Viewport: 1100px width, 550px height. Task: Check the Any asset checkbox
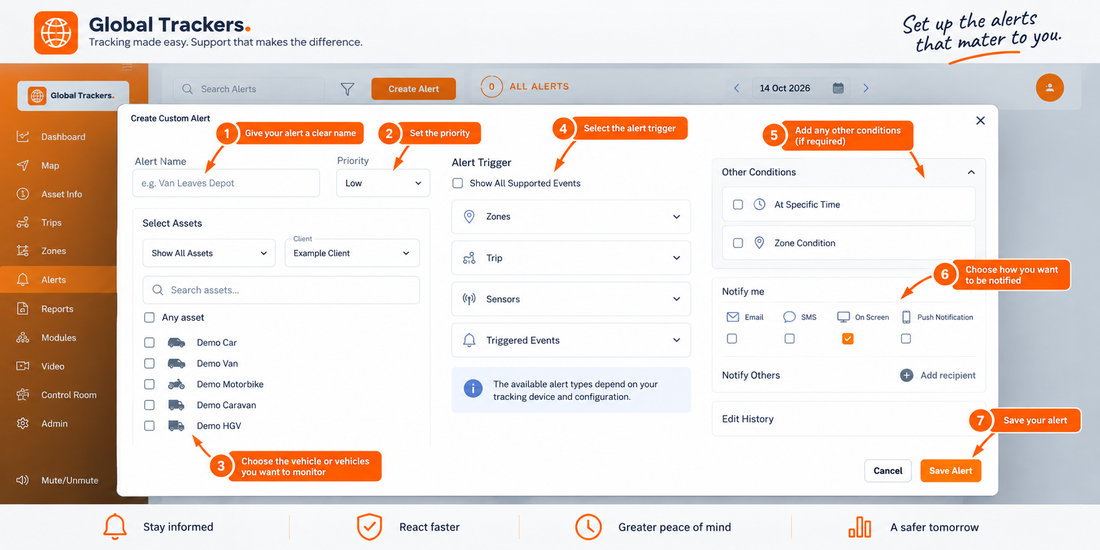(149, 317)
